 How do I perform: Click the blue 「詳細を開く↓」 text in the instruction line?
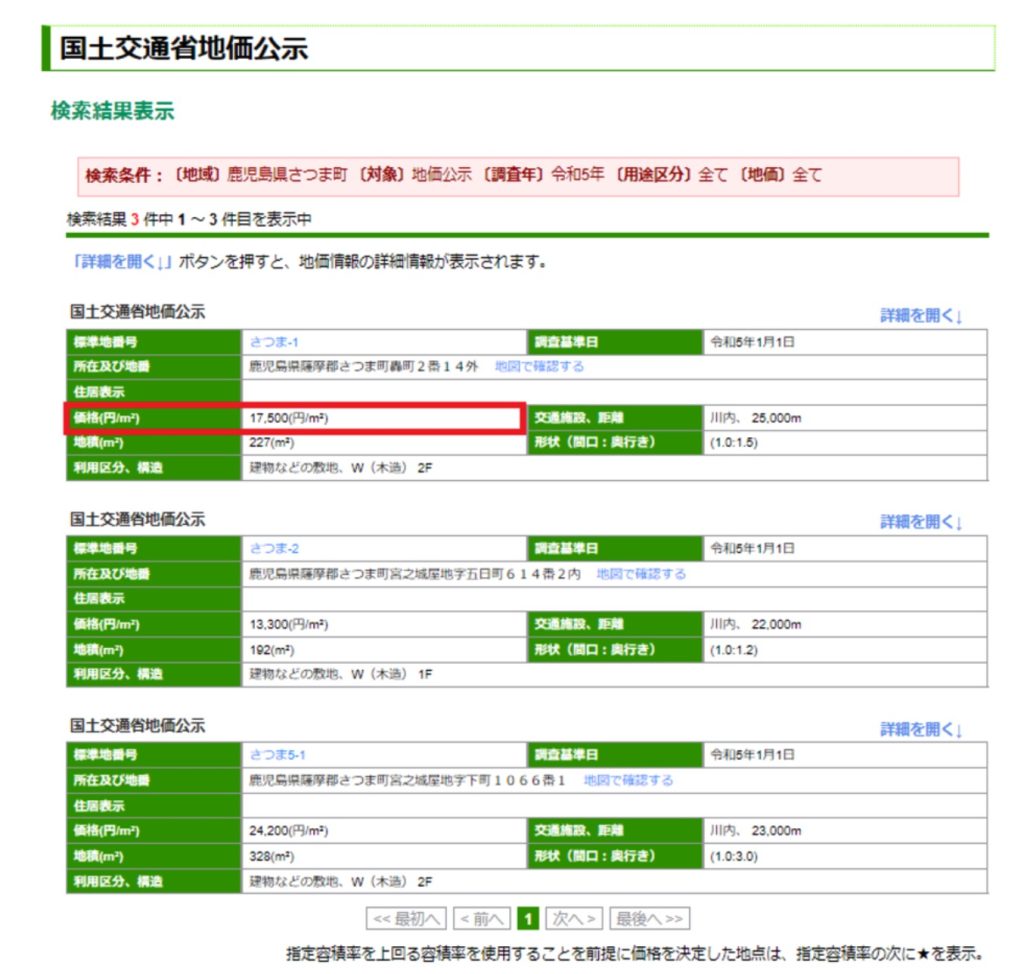pos(121,262)
